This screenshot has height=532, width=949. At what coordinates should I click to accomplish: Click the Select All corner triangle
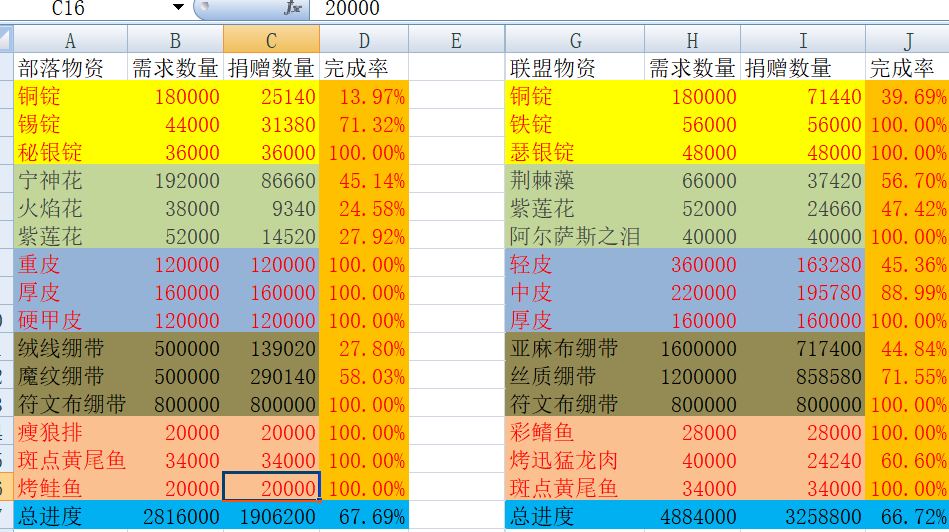pos(6,41)
